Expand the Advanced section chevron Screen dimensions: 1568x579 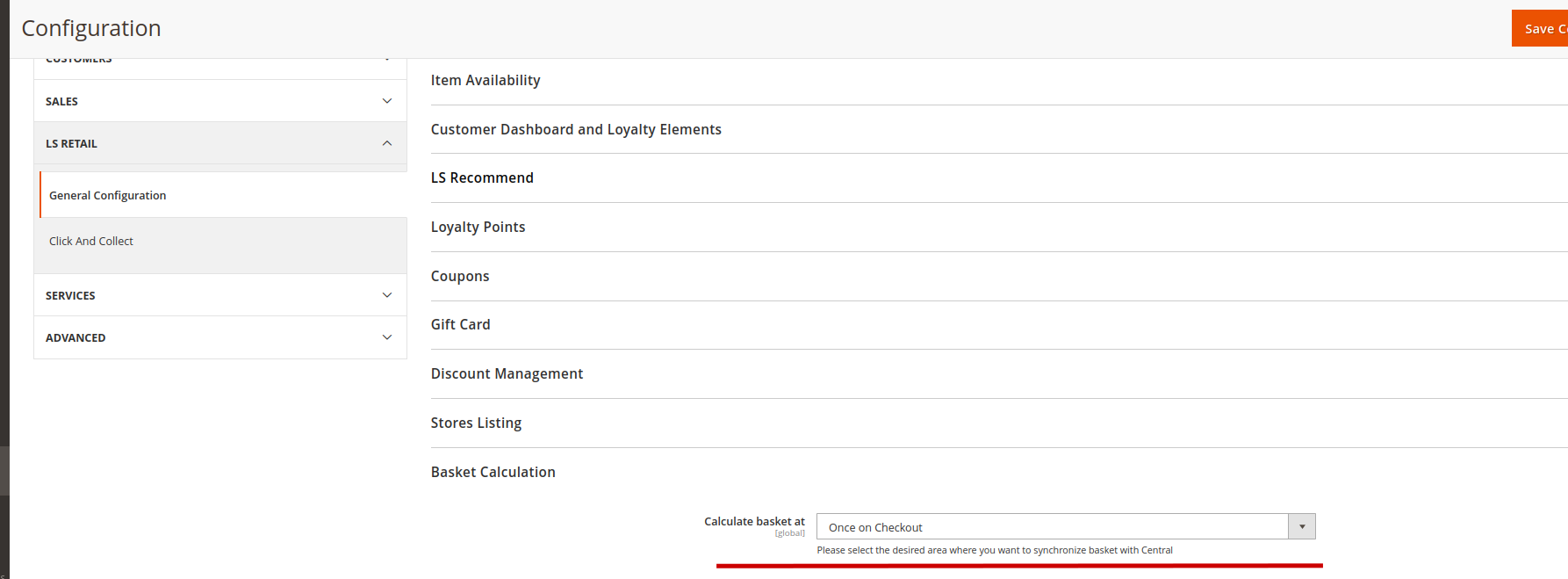click(387, 337)
